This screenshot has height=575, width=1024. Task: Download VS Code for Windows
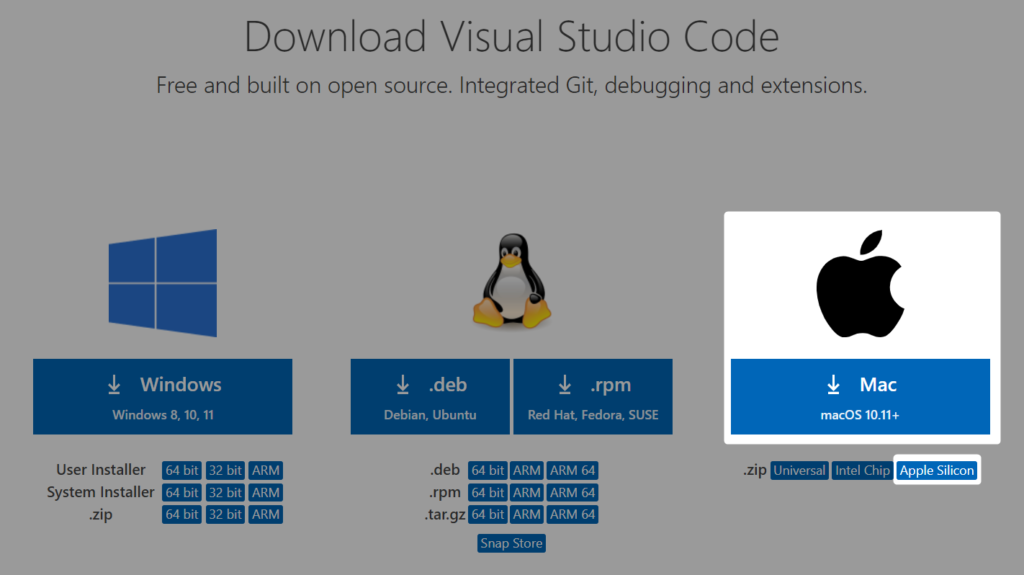[163, 397]
